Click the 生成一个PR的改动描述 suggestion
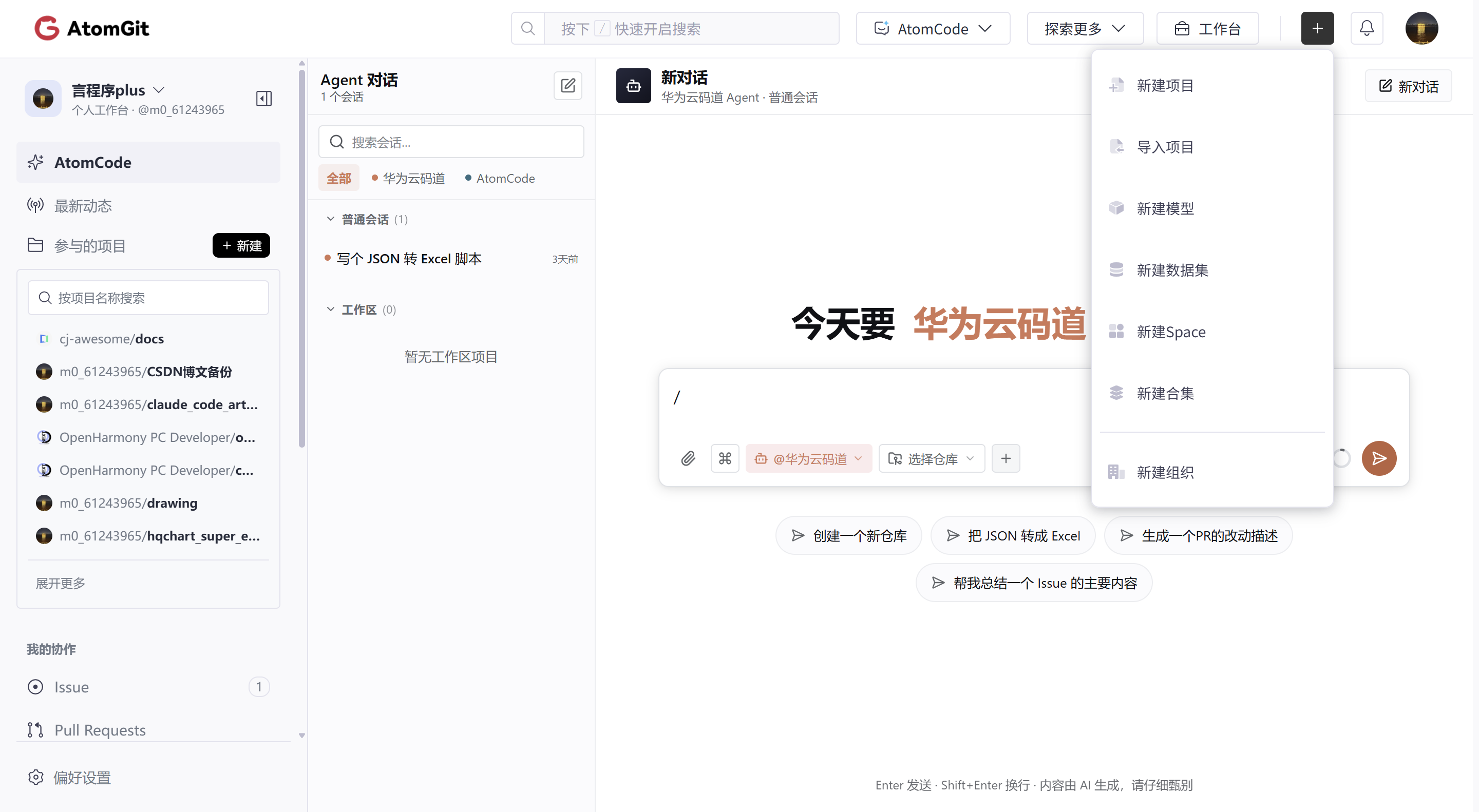The image size is (1479, 812). [1198, 535]
